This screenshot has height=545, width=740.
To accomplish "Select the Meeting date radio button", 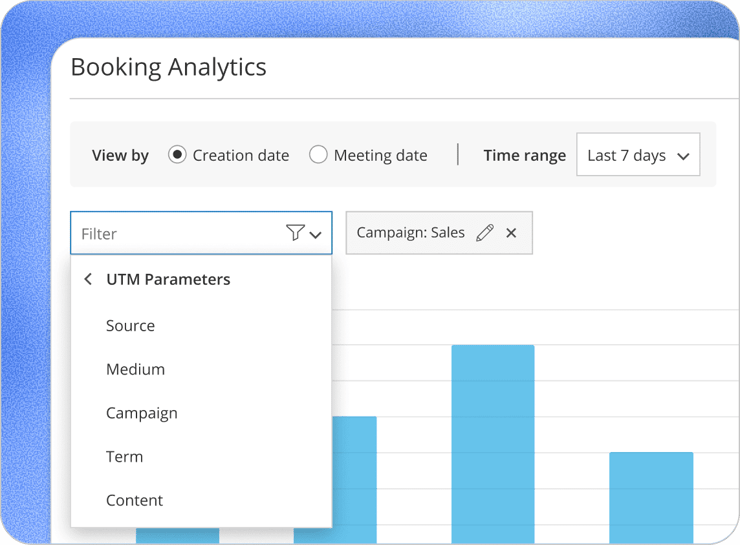I will point(318,155).
